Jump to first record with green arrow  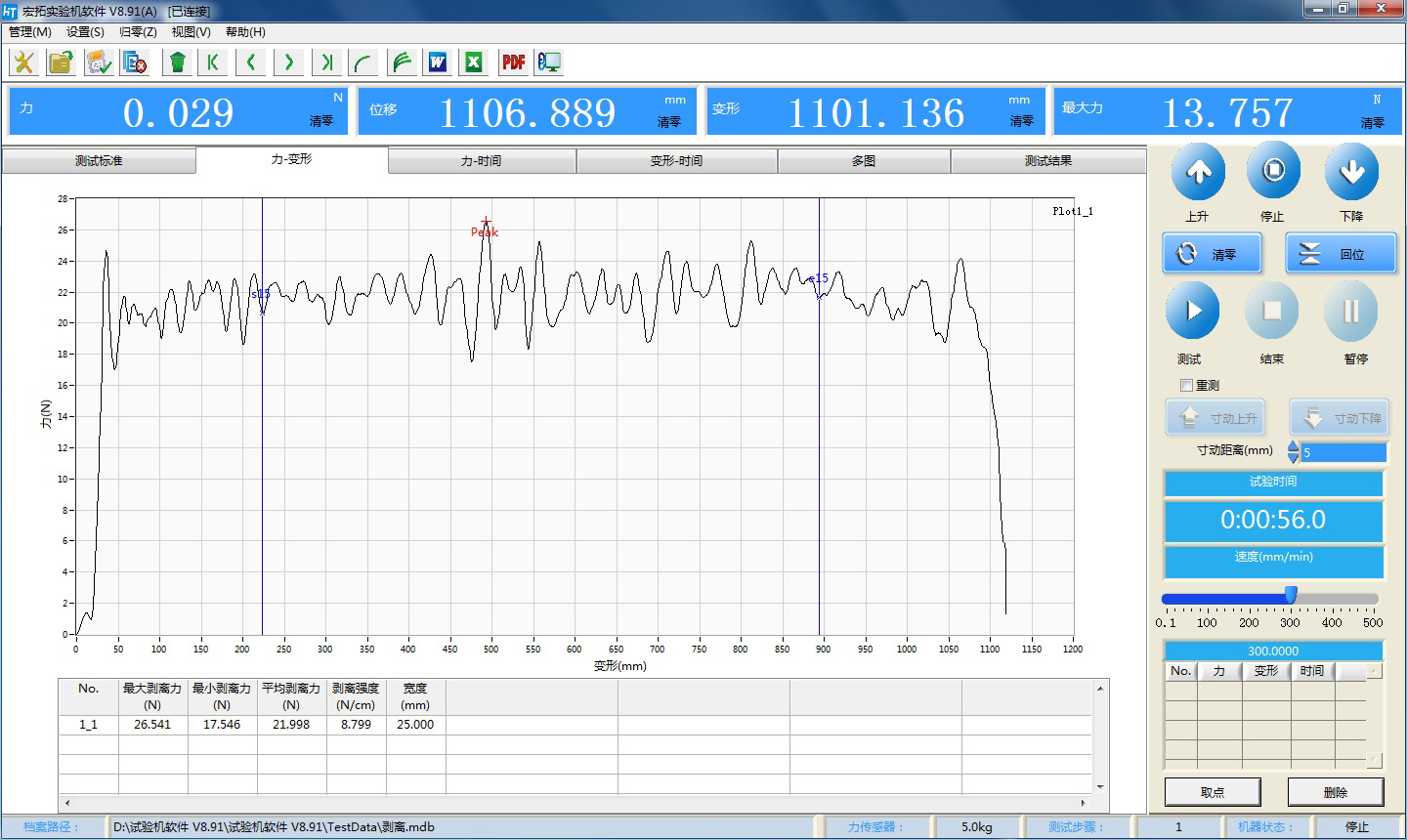[212, 63]
